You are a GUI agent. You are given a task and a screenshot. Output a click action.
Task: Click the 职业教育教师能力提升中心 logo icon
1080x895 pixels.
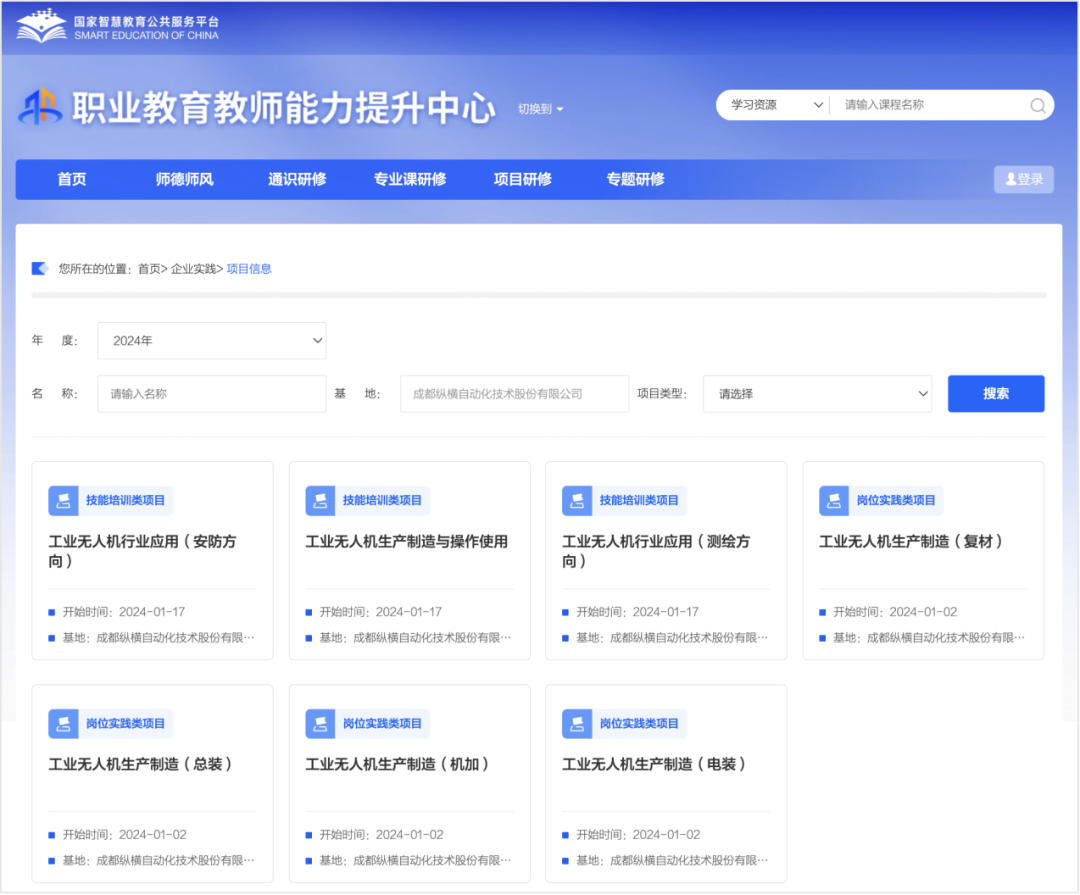[x=40, y=108]
